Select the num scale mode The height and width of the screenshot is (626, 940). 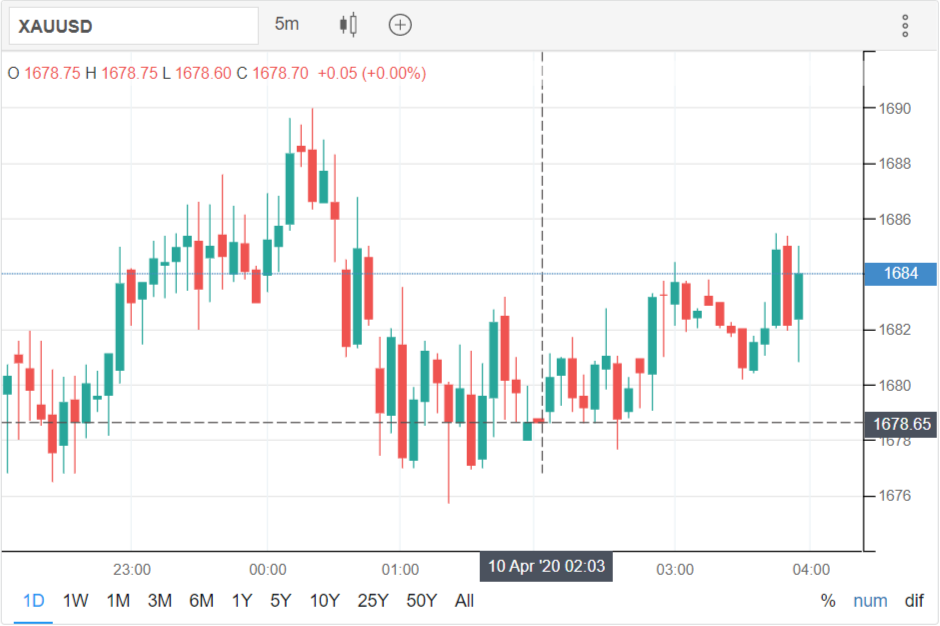tap(870, 600)
